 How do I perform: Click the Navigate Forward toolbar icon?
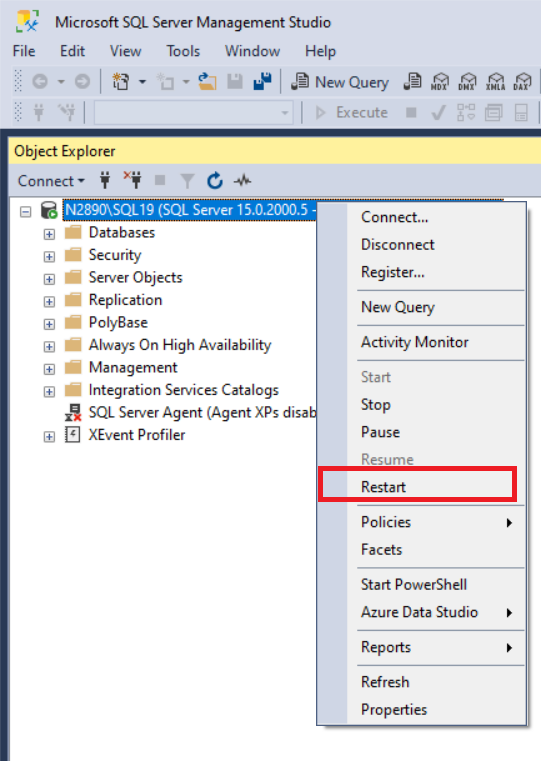82,82
